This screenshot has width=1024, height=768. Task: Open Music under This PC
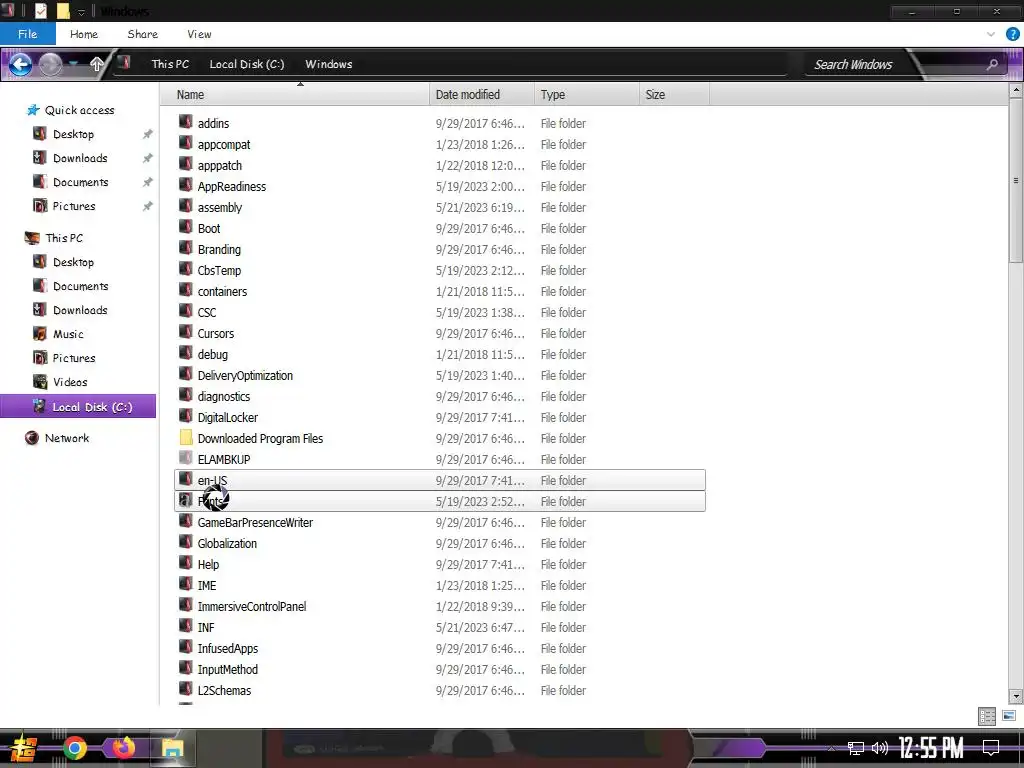(68, 334)
